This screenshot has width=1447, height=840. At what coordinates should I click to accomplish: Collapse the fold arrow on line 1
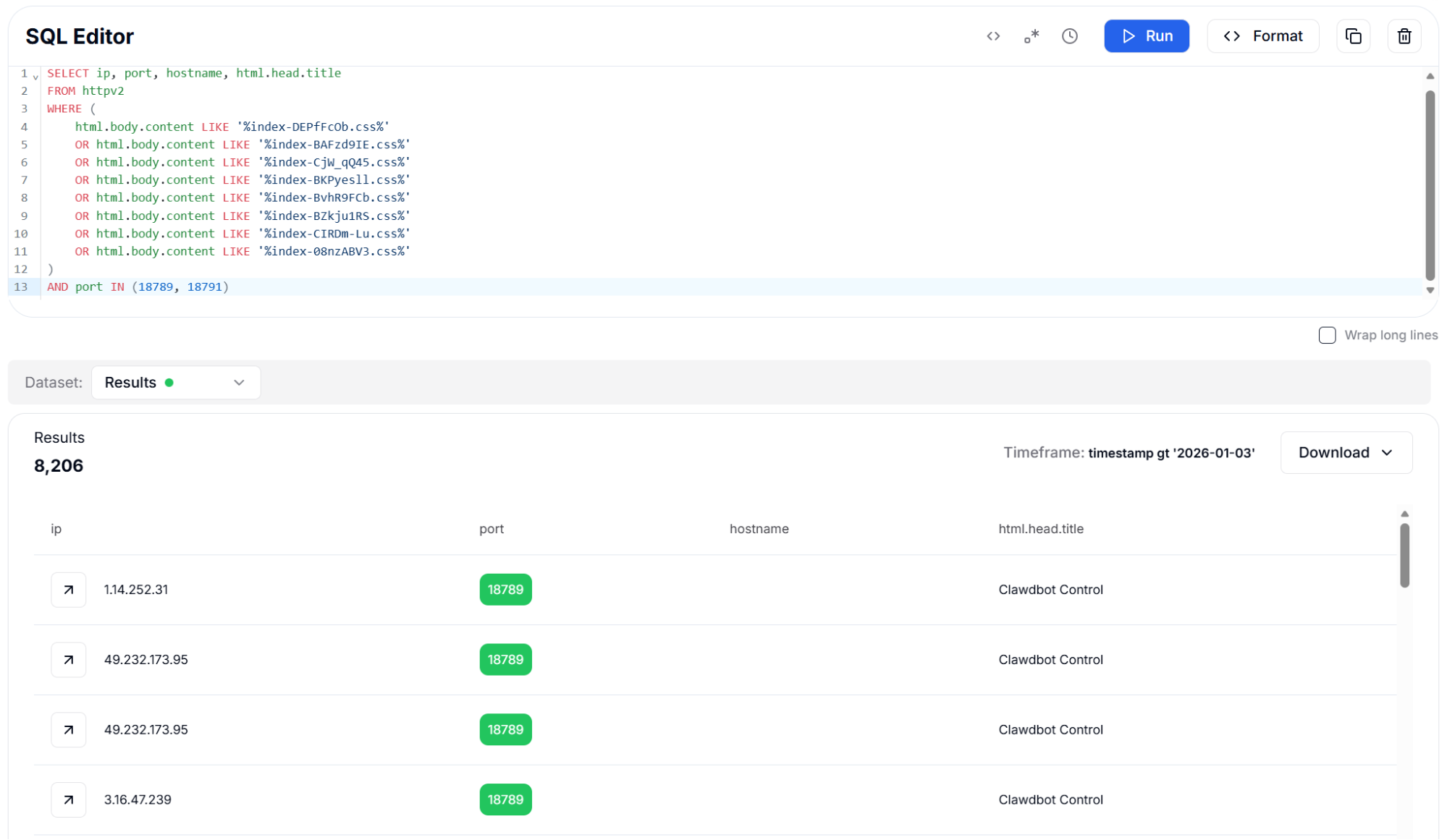pos(35,77)
